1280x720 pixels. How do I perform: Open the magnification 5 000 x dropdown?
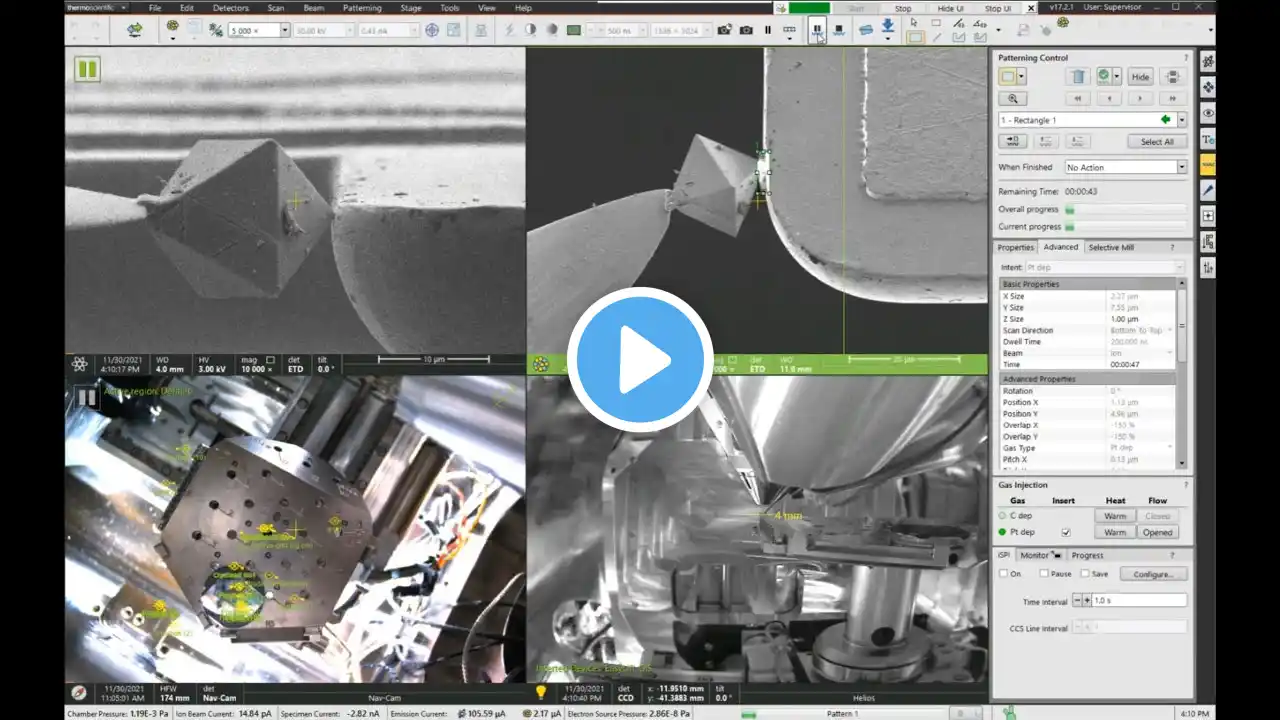point(285,30)
